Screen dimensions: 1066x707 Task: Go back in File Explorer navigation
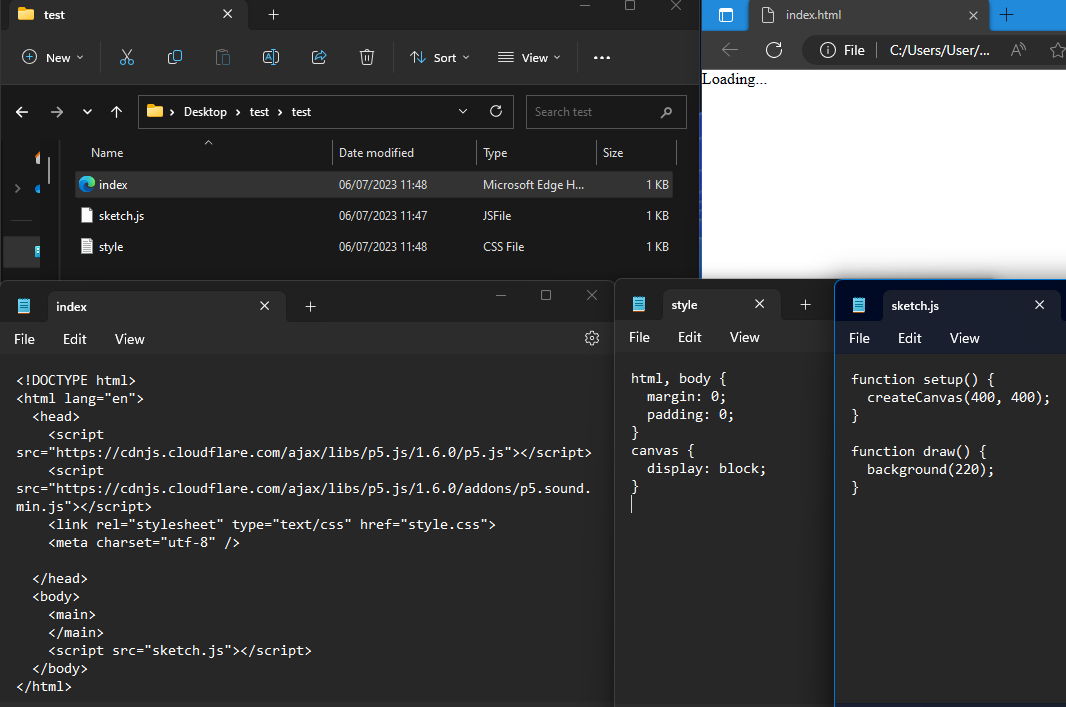(x=22, y=112)
